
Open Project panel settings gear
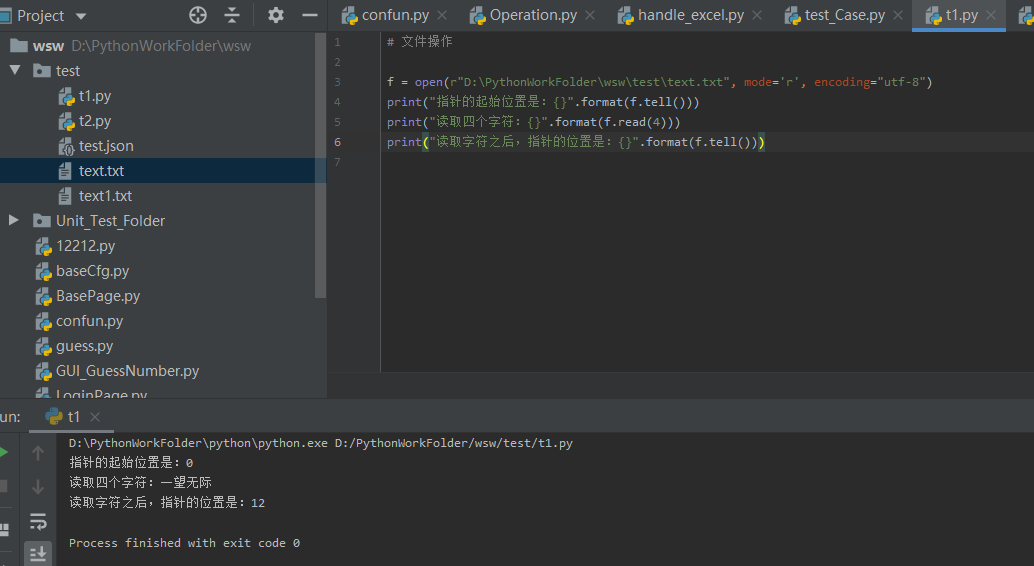276,15
